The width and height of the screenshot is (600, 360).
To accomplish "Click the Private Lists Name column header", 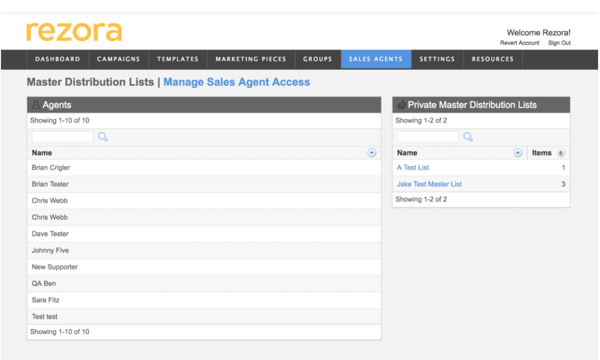I will 407,153.
